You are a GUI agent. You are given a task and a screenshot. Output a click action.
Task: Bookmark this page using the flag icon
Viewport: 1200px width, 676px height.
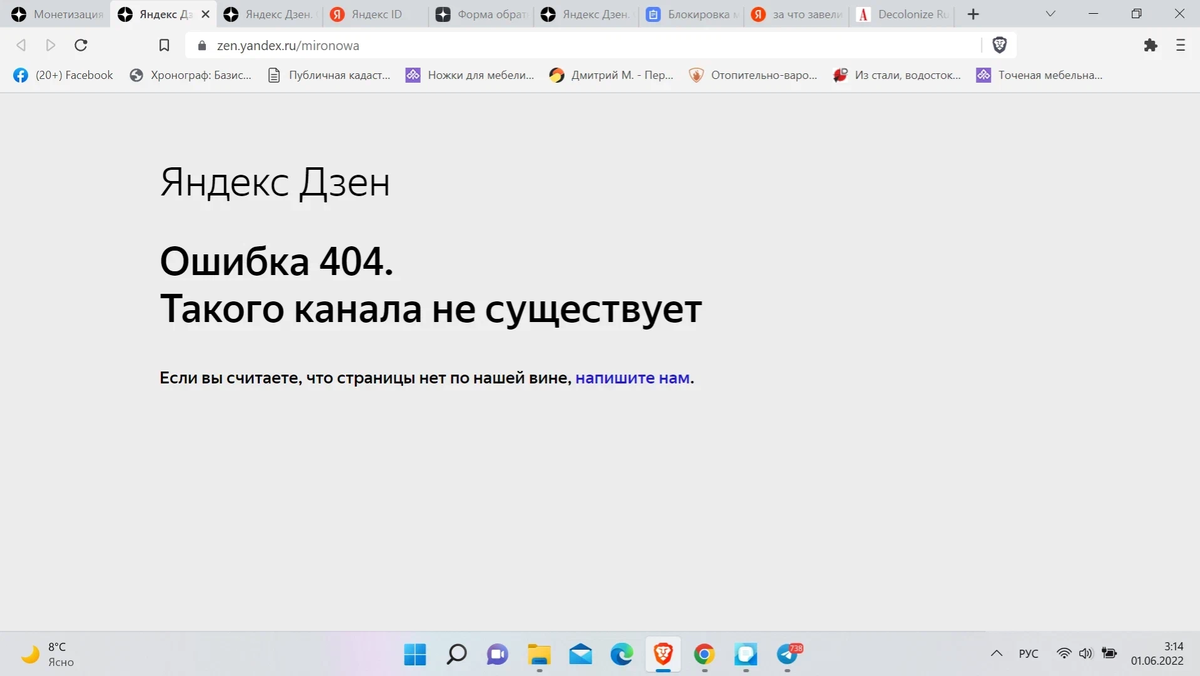[x=164, y=45]
